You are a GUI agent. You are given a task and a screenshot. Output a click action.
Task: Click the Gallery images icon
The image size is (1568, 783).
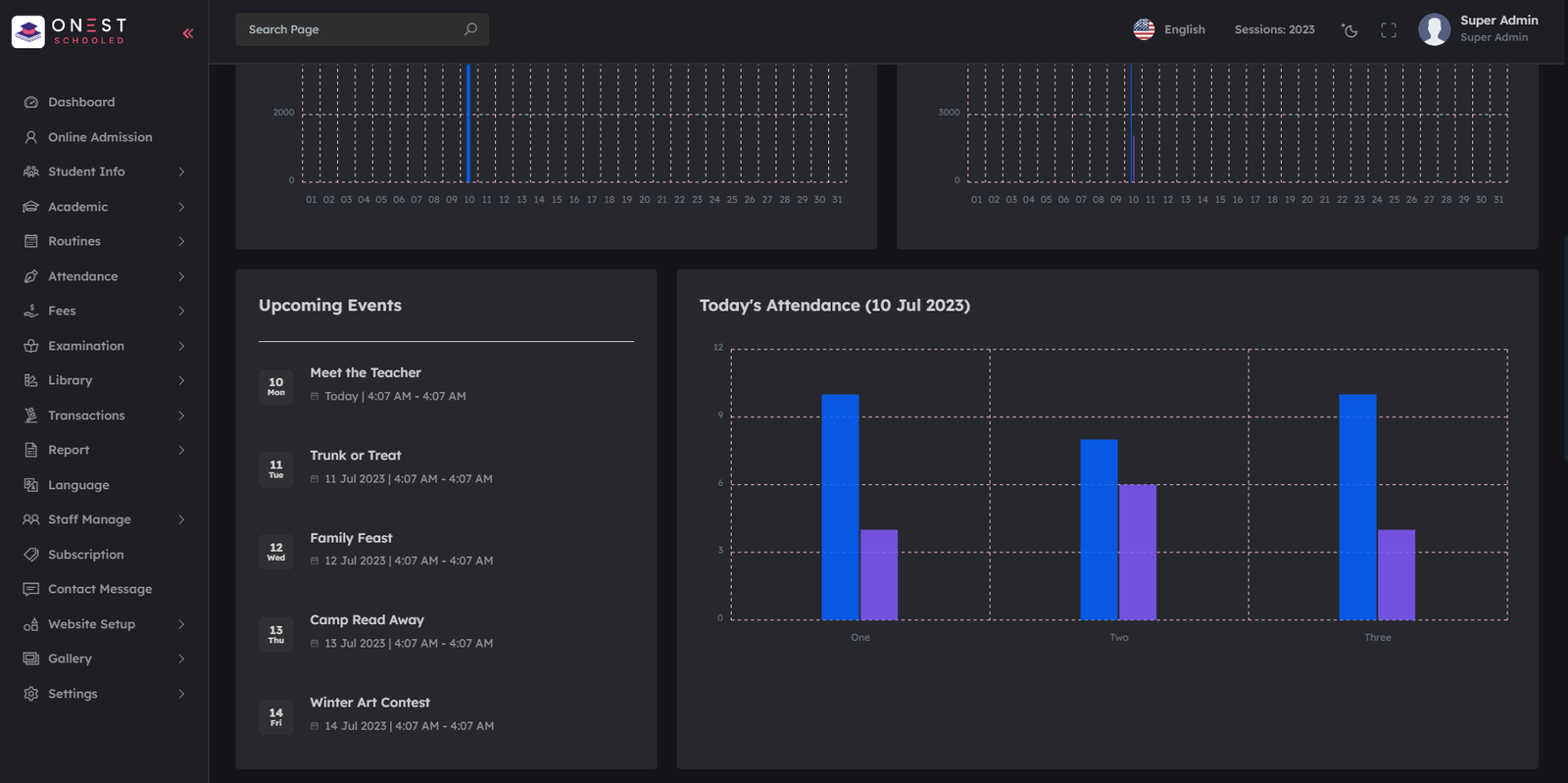pyautogui.click(x=31, y=659)
